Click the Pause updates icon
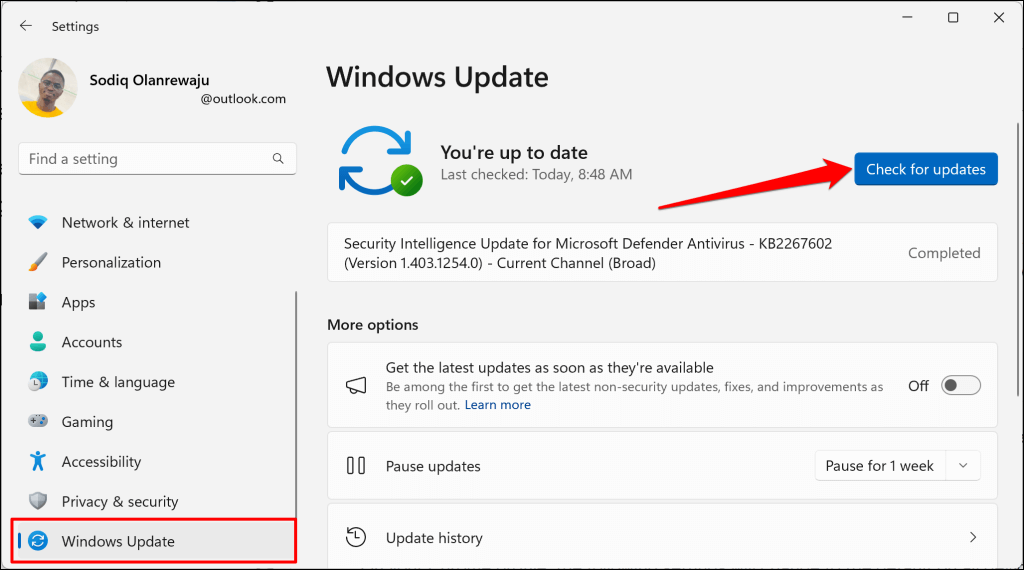This screenshot has width=1024, height=570. click(356, 466)
